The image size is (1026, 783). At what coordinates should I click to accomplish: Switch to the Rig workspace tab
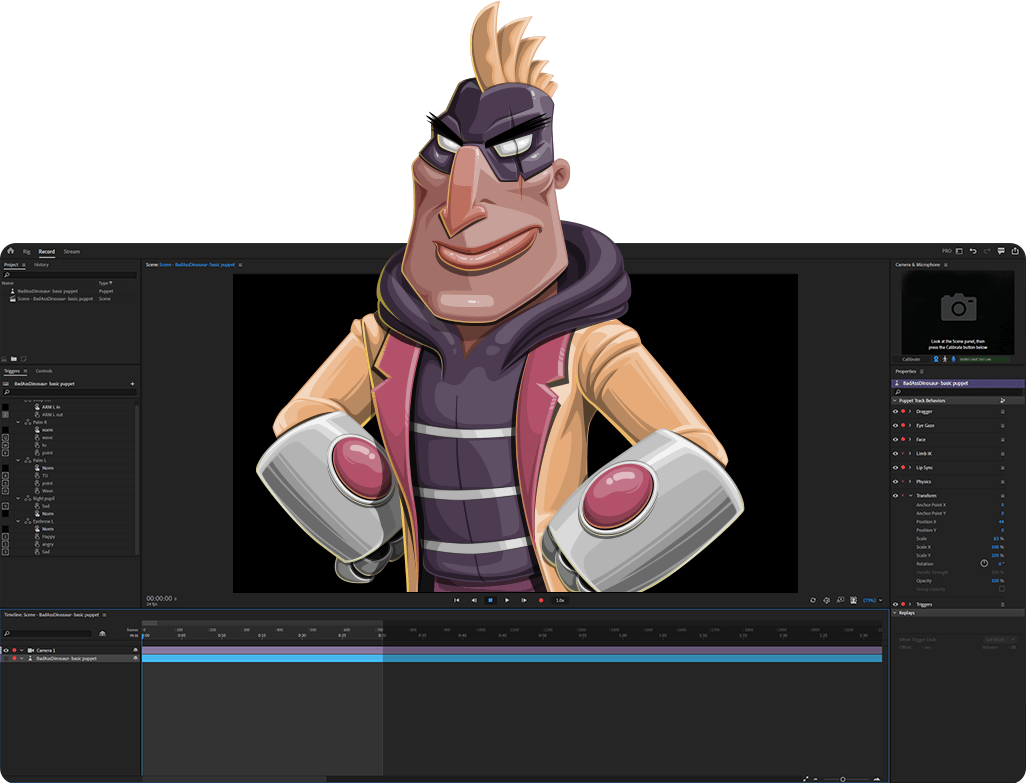point(26,251)
